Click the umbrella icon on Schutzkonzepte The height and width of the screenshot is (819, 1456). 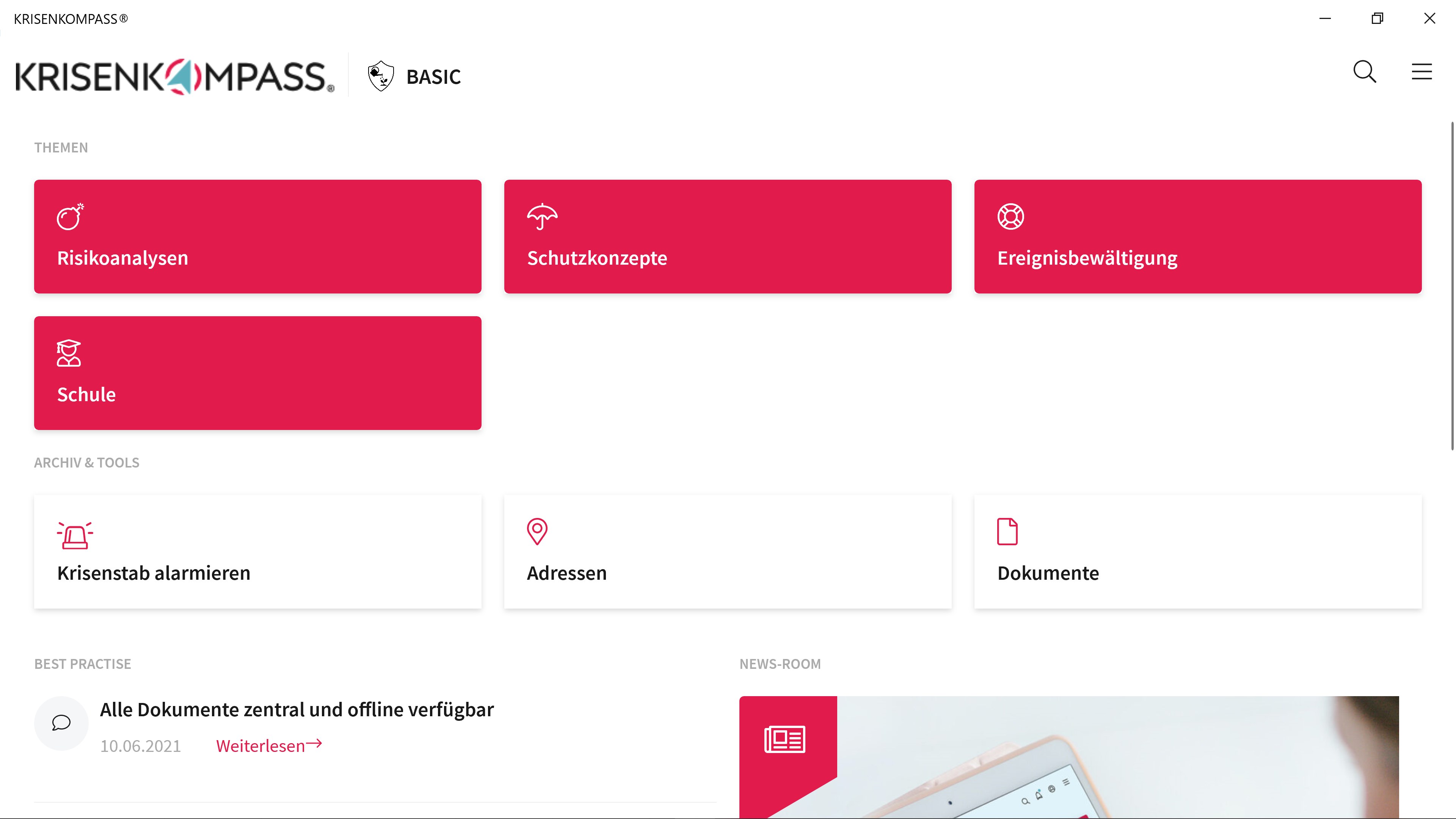pyautogui.click(x=541, y=217)
